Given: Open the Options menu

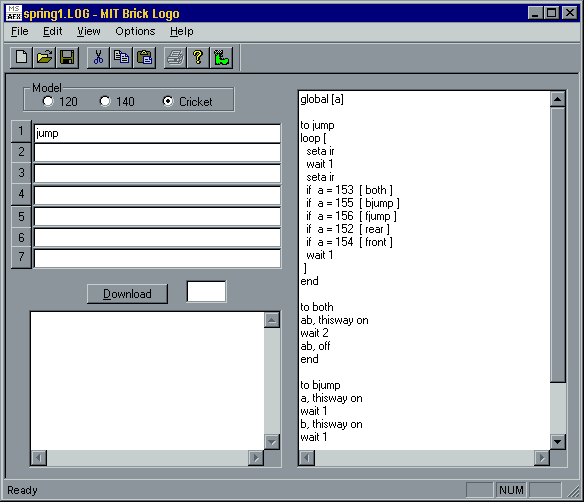Looking at the screenshot, I should pos(135,31).
